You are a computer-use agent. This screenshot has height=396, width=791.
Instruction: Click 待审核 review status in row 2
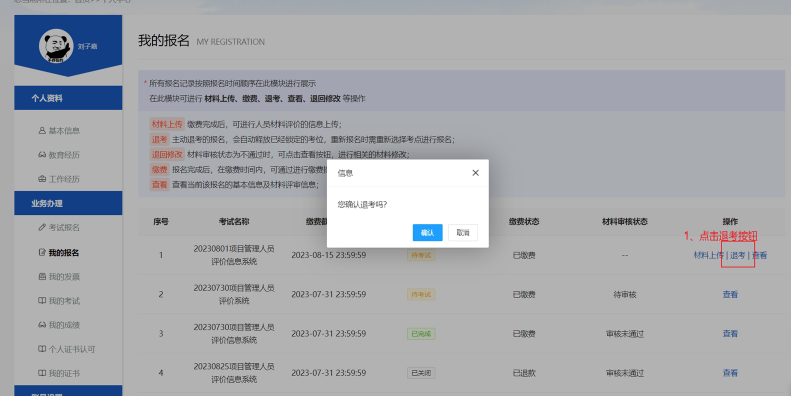tap(625, 295)
